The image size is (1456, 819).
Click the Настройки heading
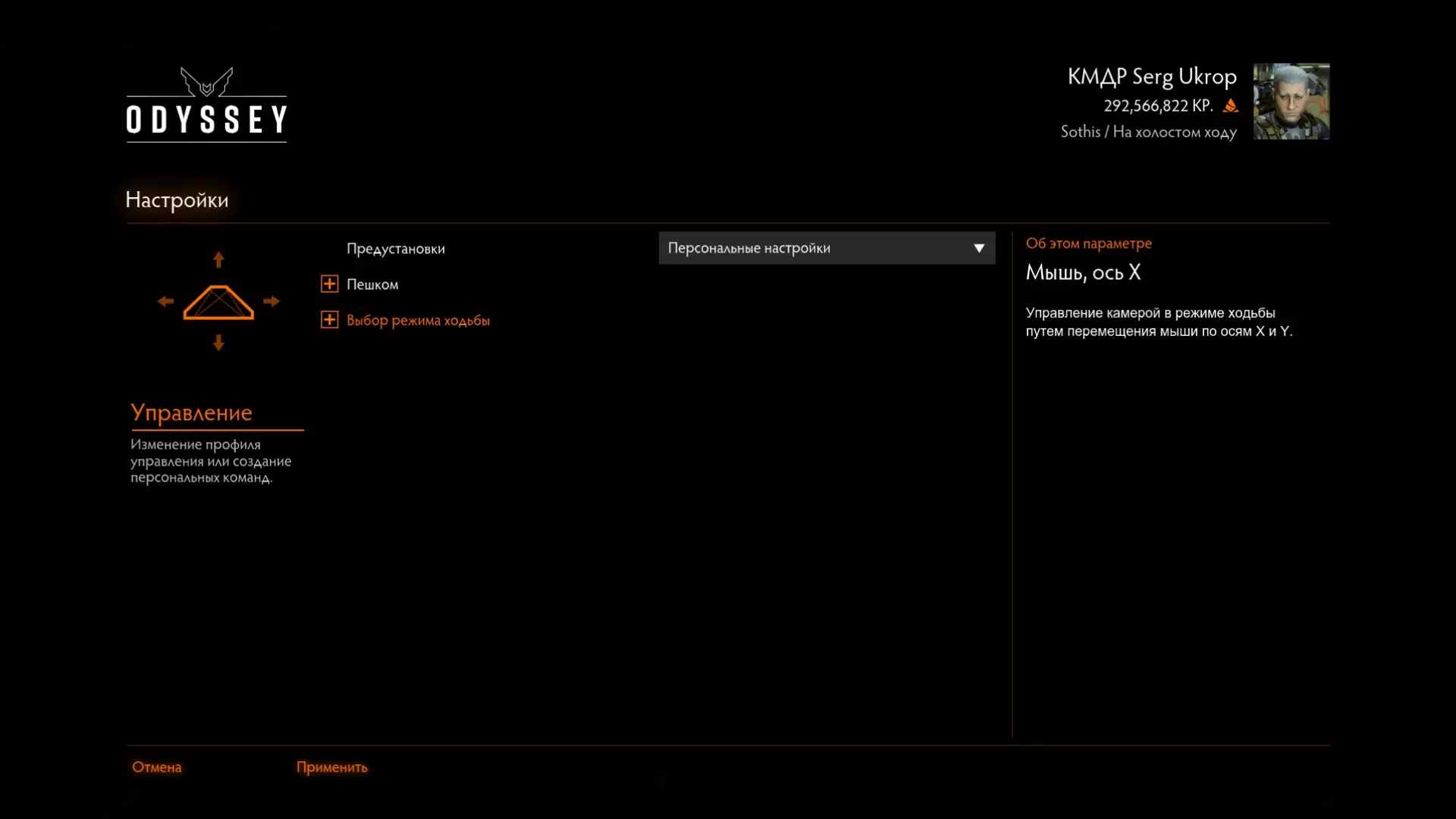click(177, 200)
